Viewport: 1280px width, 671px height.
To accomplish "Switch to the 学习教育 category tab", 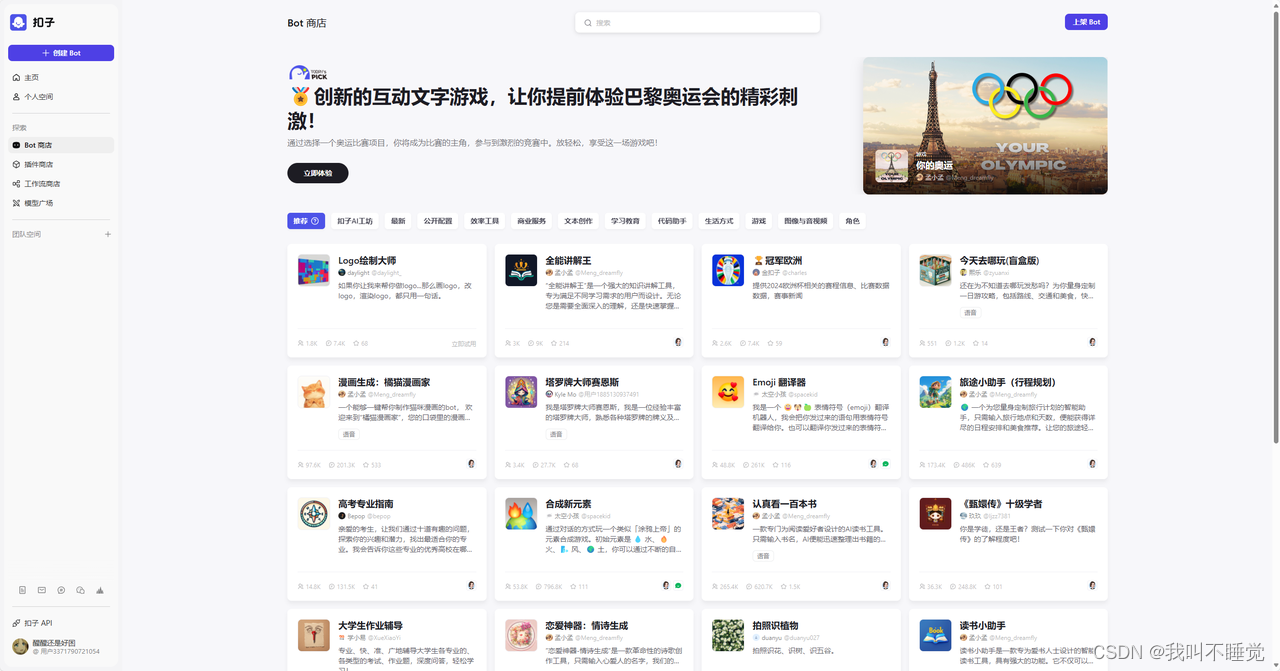I will (625, 221).
